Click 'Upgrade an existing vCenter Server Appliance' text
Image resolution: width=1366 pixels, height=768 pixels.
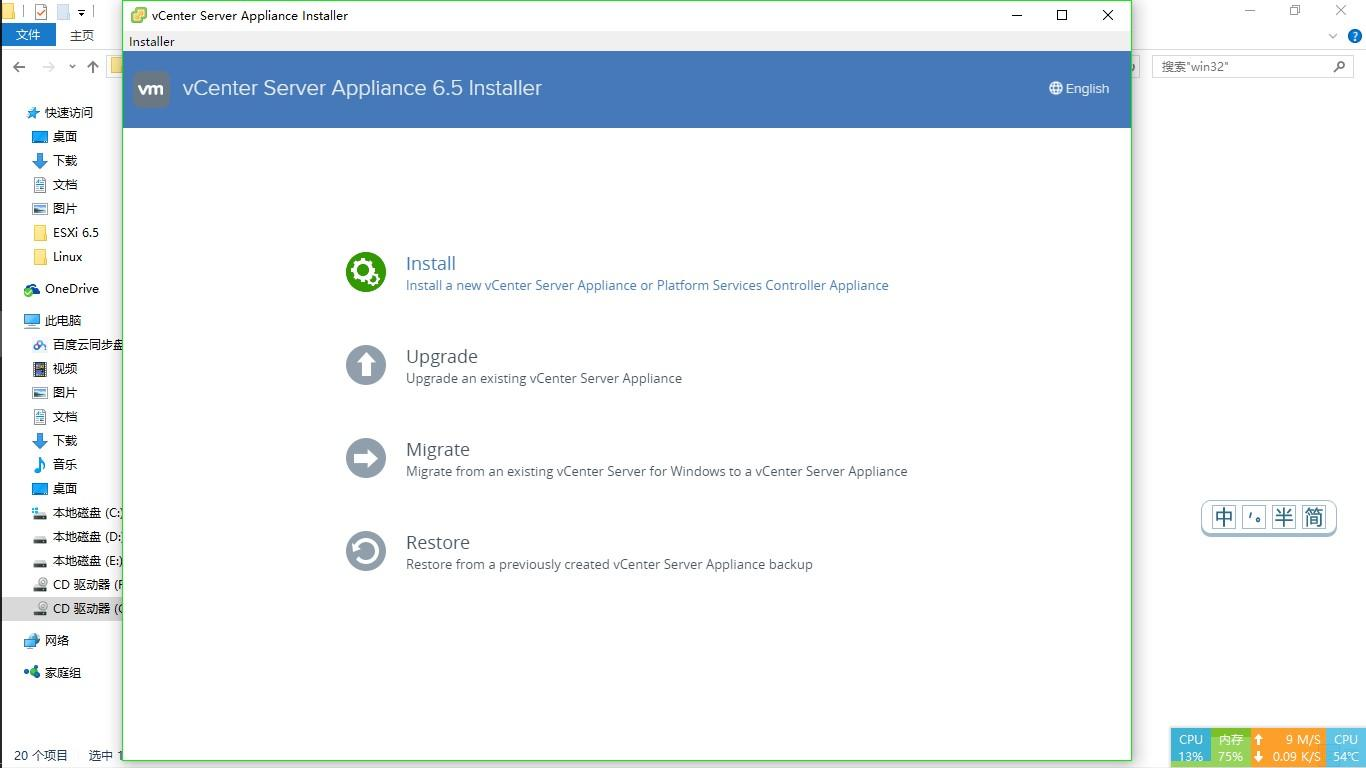(x=544, y=378)
